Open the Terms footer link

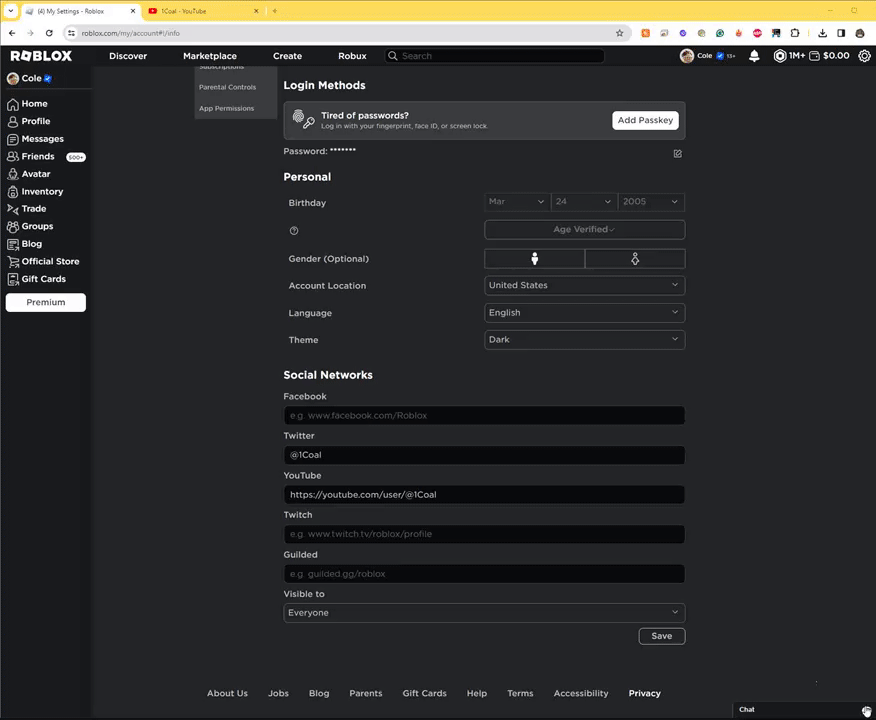520,693
